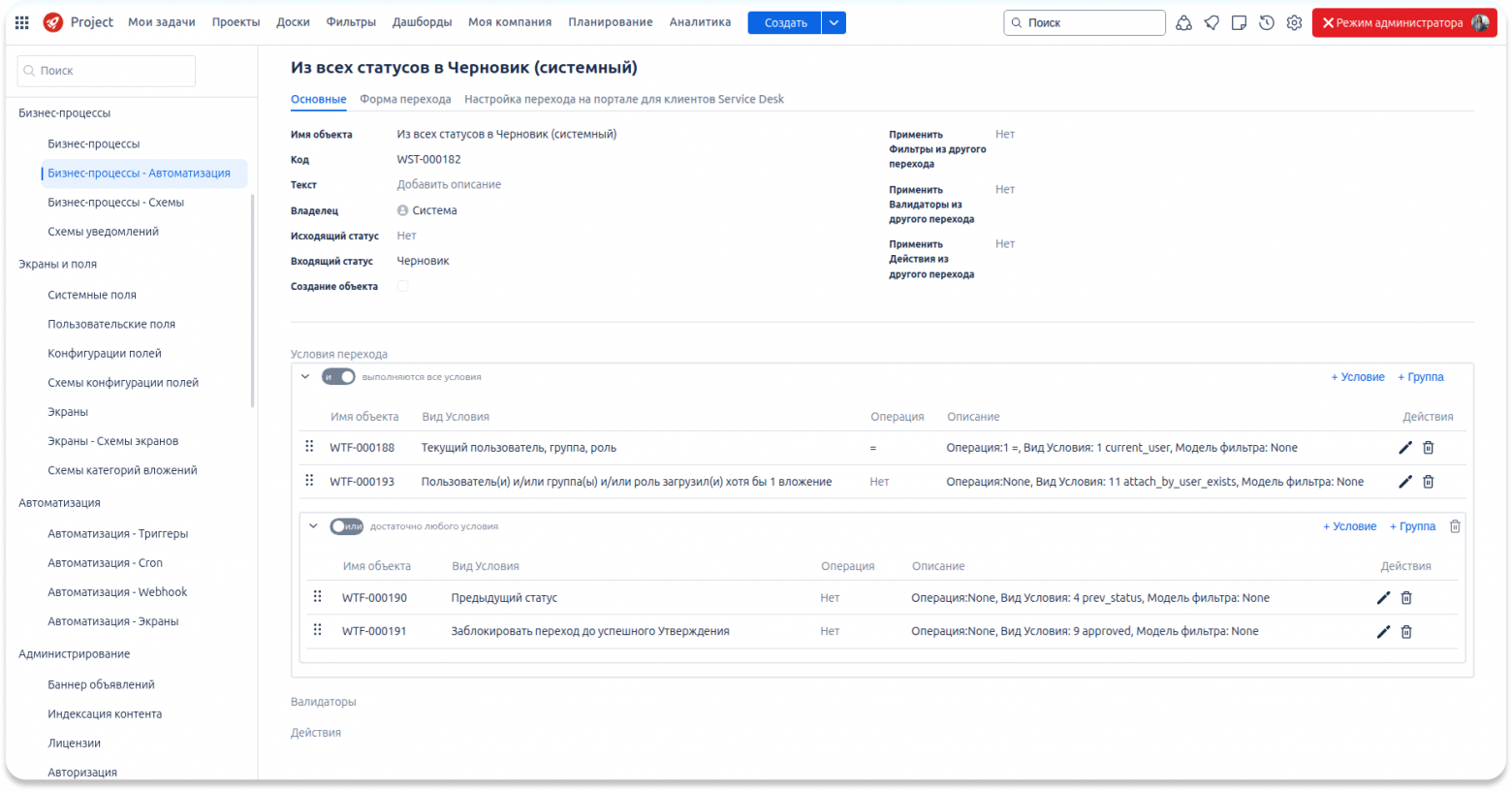Image resolution: width=1512 pixels, height=791 pixels.
Task: Open the apps grid launcher
Action: pyautogui.click(x=21, y=22)
